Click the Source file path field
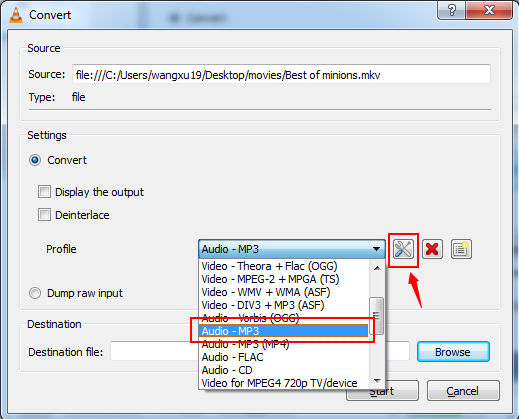The width and height of the screenshot is (519, 419). pyautogui.click(x=281, y=74)
